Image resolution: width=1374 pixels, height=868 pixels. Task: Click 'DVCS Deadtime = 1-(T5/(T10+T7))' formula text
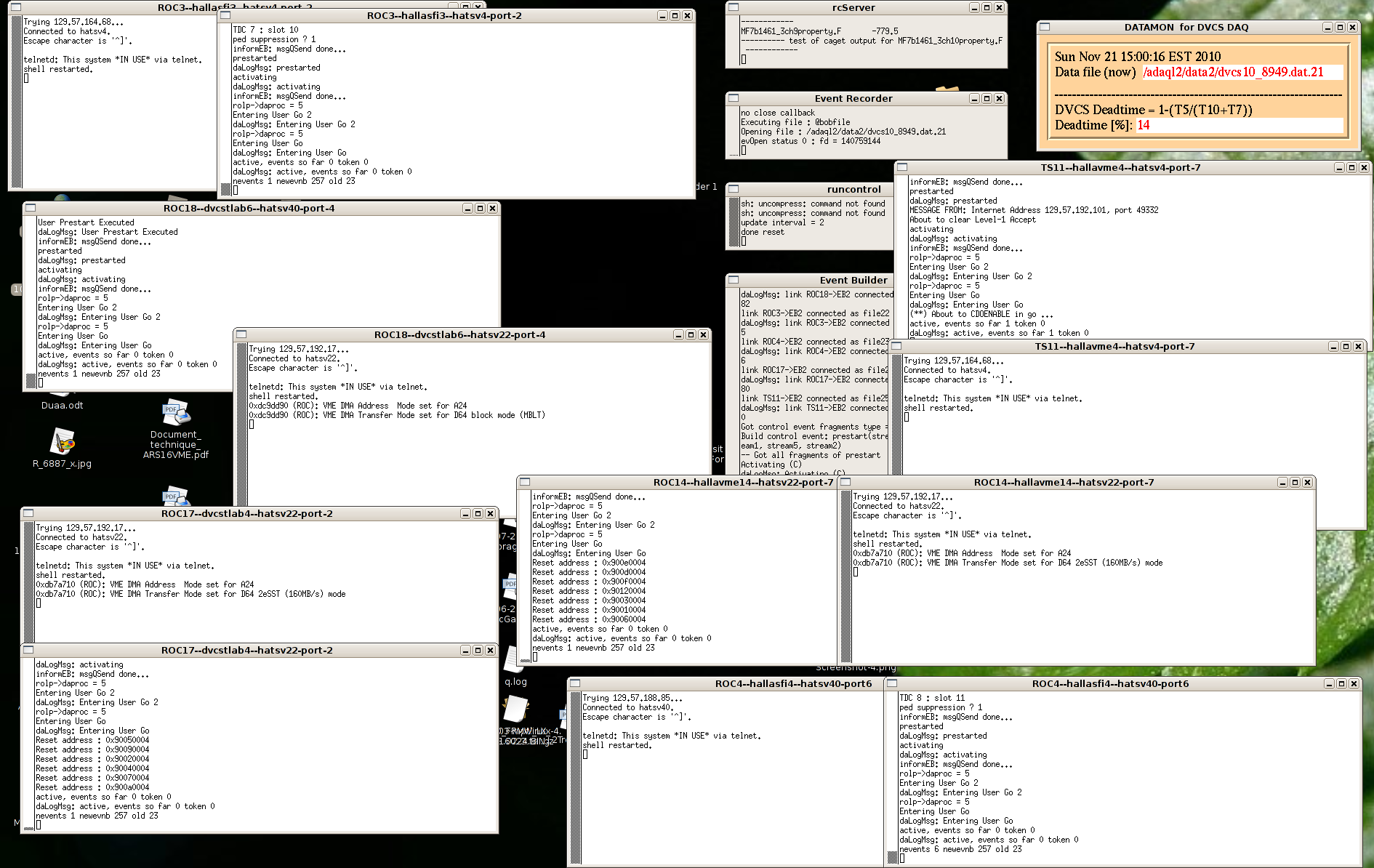[1154, 110]
